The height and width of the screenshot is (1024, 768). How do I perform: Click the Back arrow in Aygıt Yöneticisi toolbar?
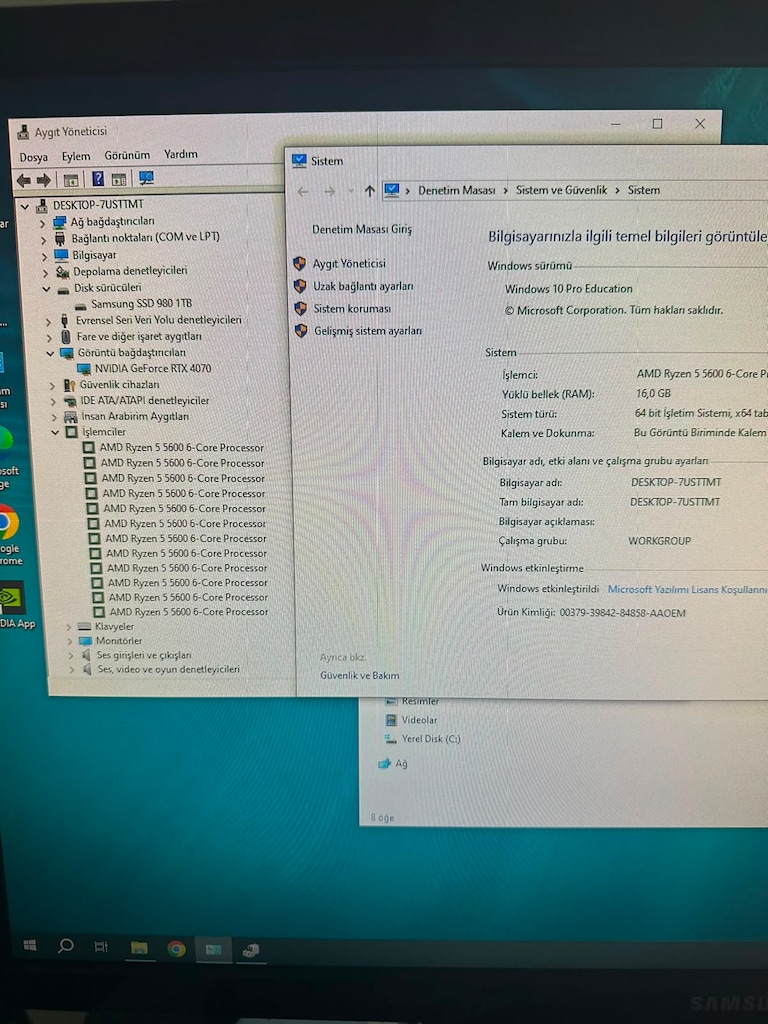pos(24,180)
